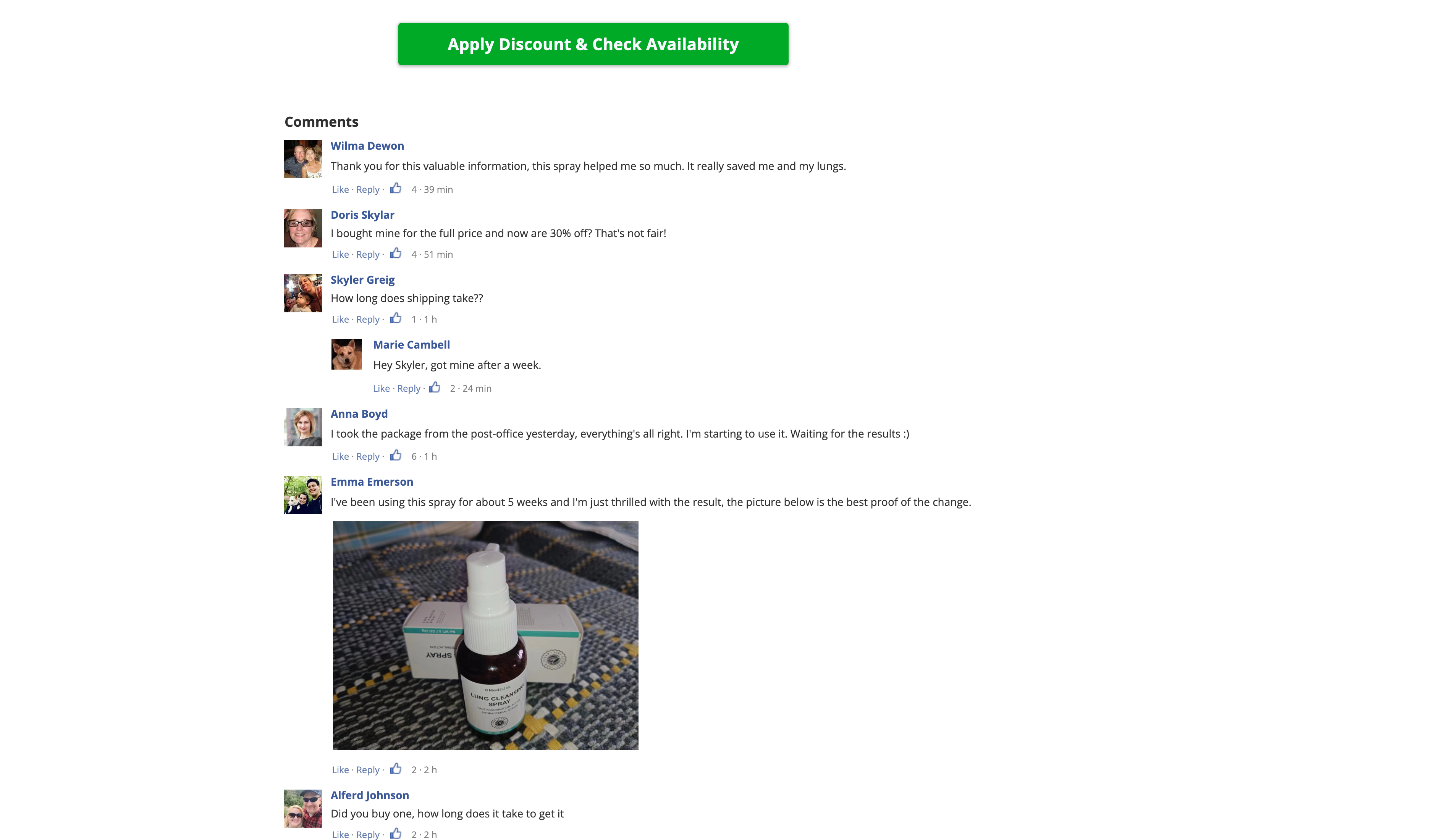Like Marie Cambell's reply
This screenshot has width=1455, height=840.
click(382, 387)
